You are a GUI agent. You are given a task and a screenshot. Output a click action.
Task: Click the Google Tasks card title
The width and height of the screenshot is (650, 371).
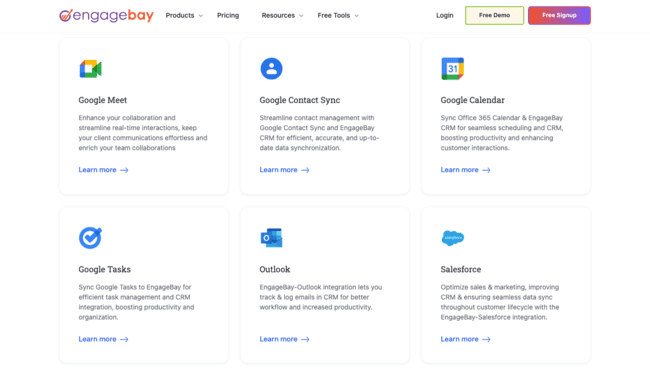tap(104, 269)
